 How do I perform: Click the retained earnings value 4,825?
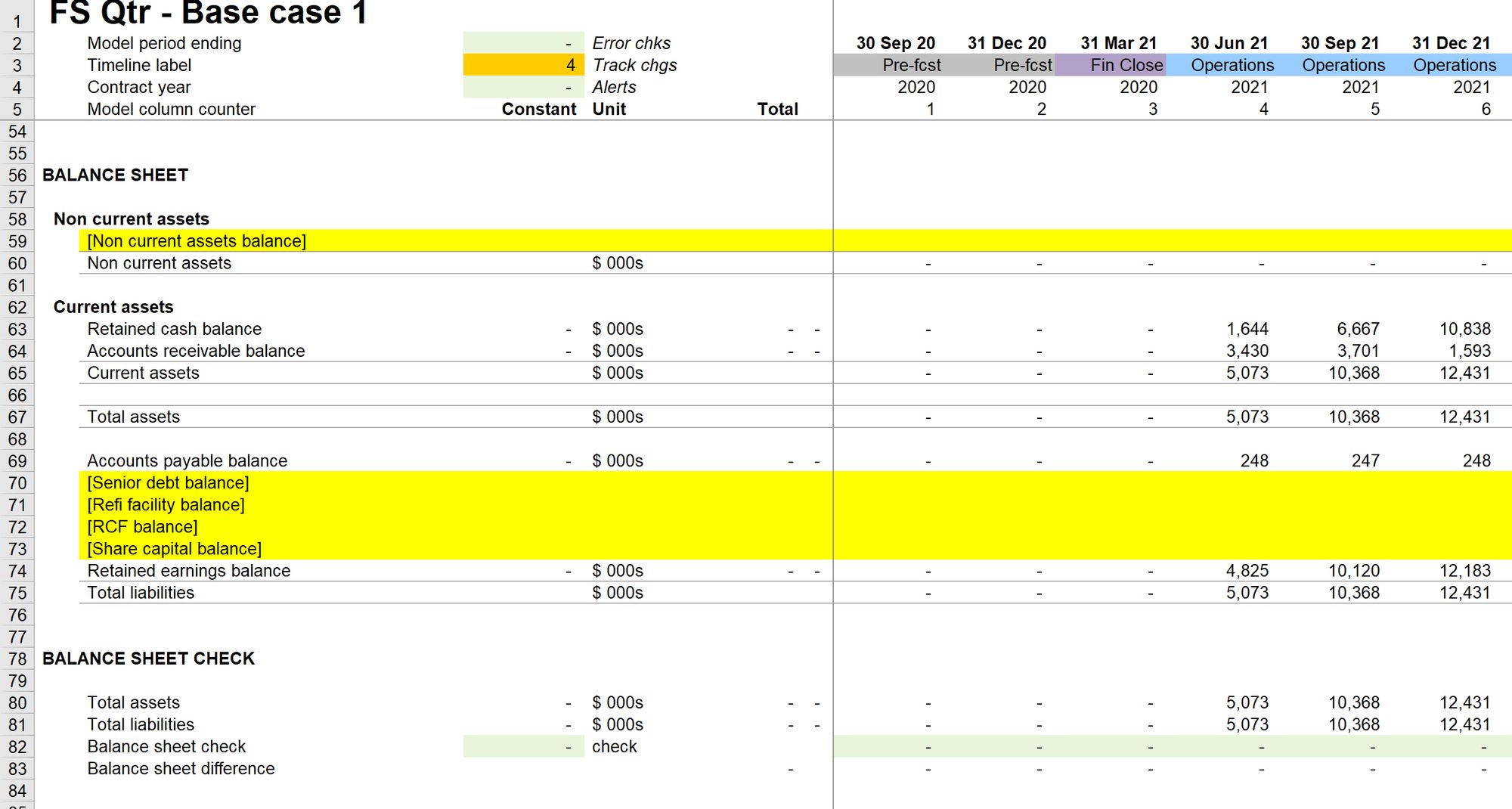point(1247,570)
